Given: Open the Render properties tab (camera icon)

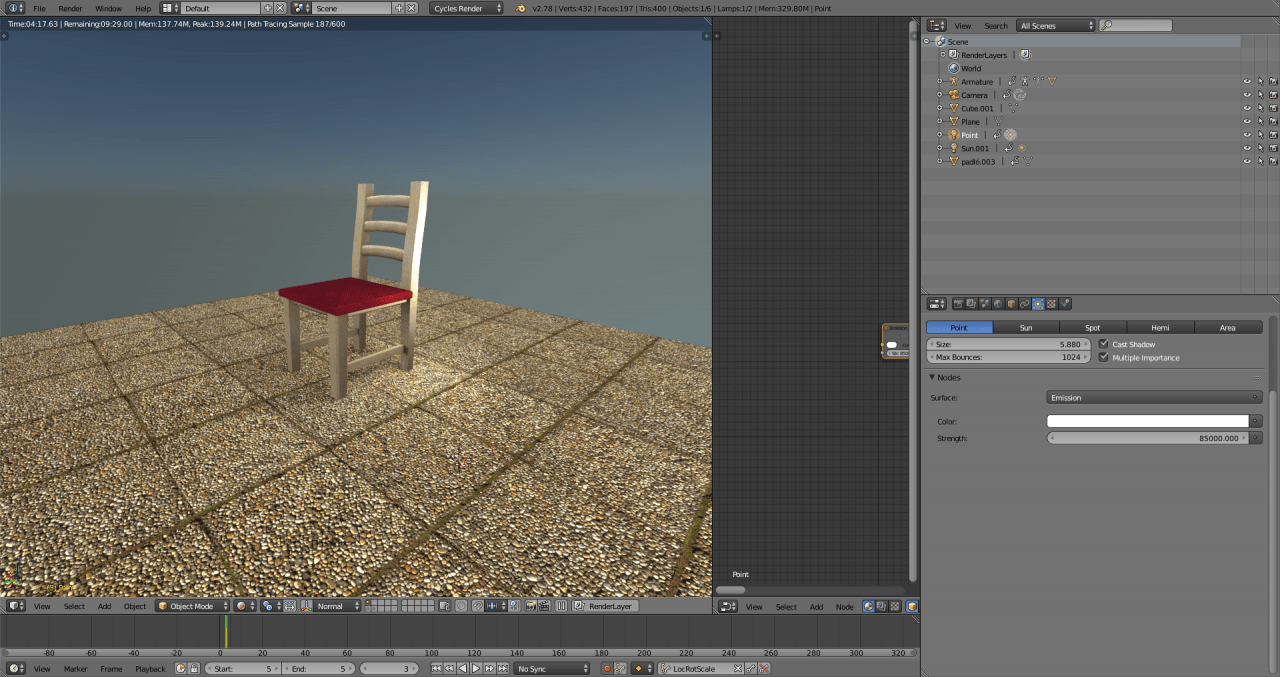Looking at the screenshot, I should pos(958,304).
